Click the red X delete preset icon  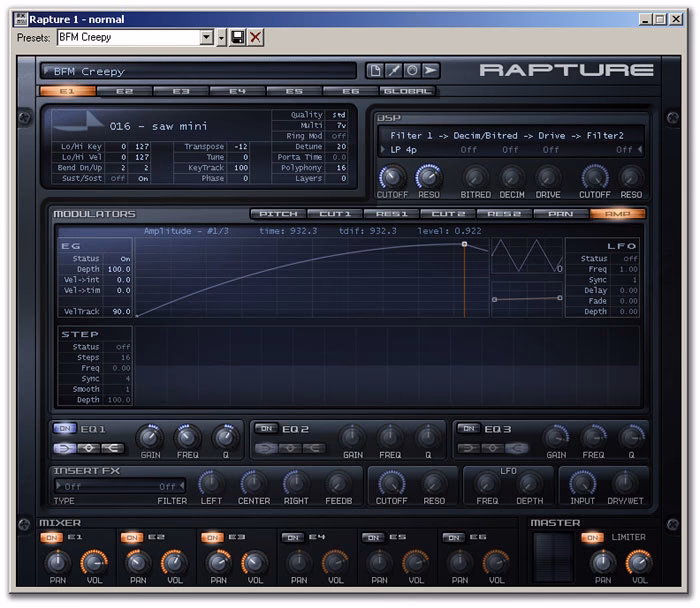pyautogui.click(x=255, y=37)
